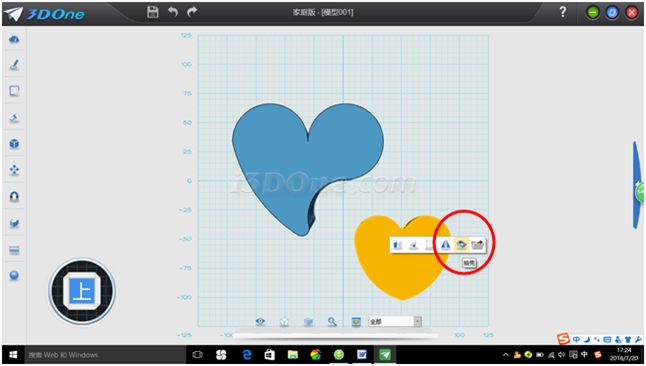The height and width of the screenshot is (366, 646).
Task: Click the 3DOne logo menu
Action: click(44, 14)
